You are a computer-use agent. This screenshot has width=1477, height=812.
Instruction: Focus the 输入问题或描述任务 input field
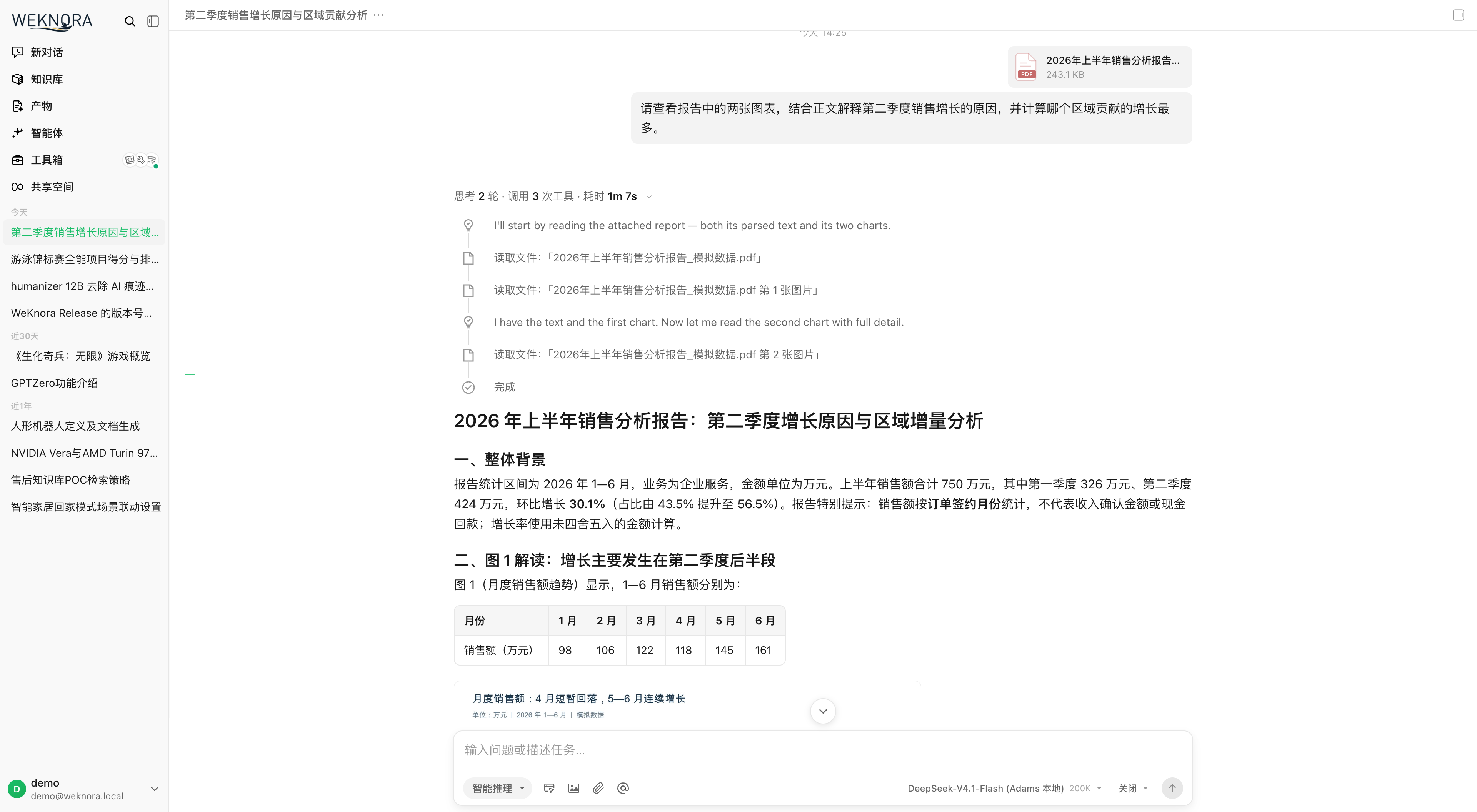coord(822,750)
